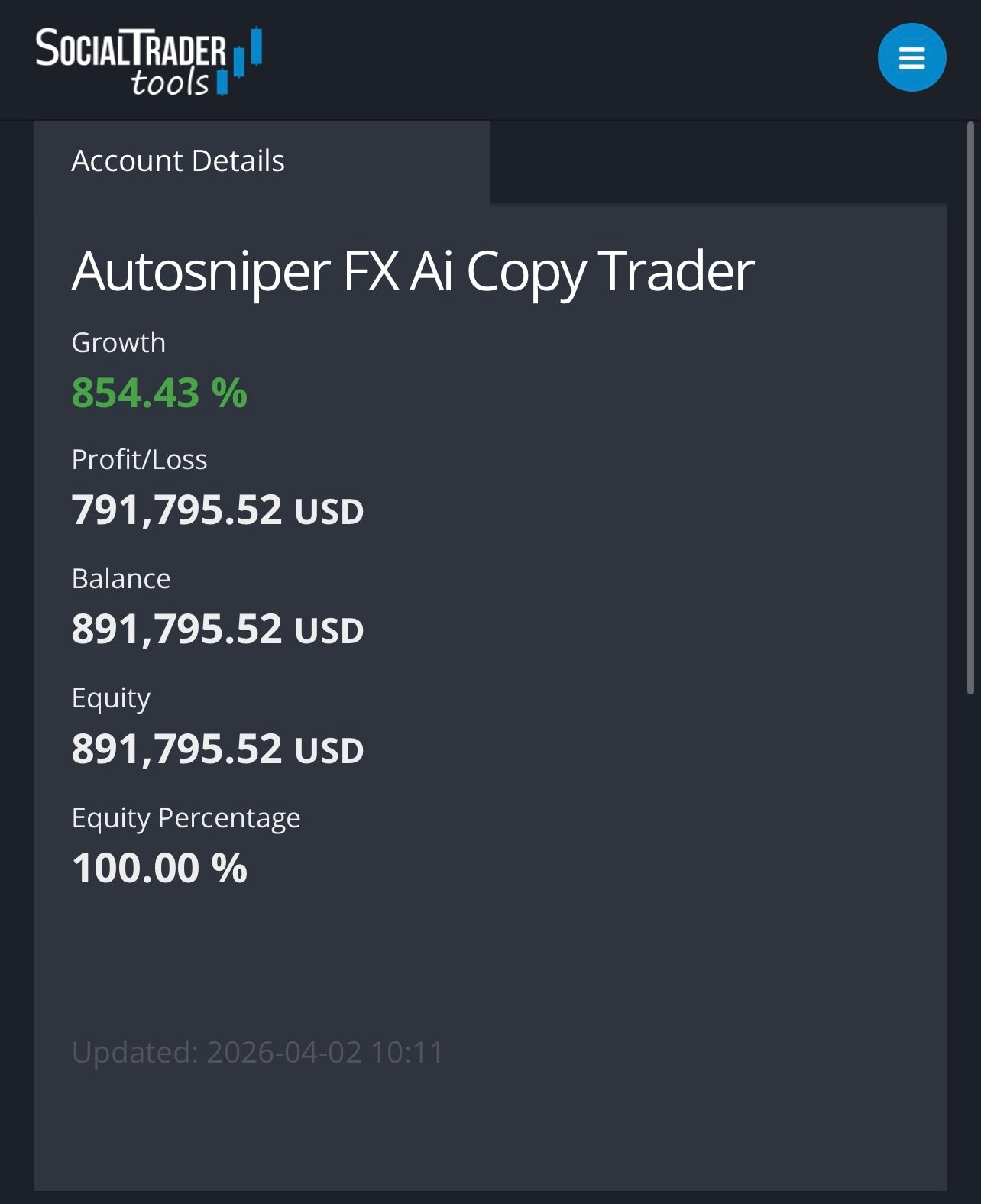Expand the Growth section
This screenshot has height=1204, width=981.
click(118, 342)
